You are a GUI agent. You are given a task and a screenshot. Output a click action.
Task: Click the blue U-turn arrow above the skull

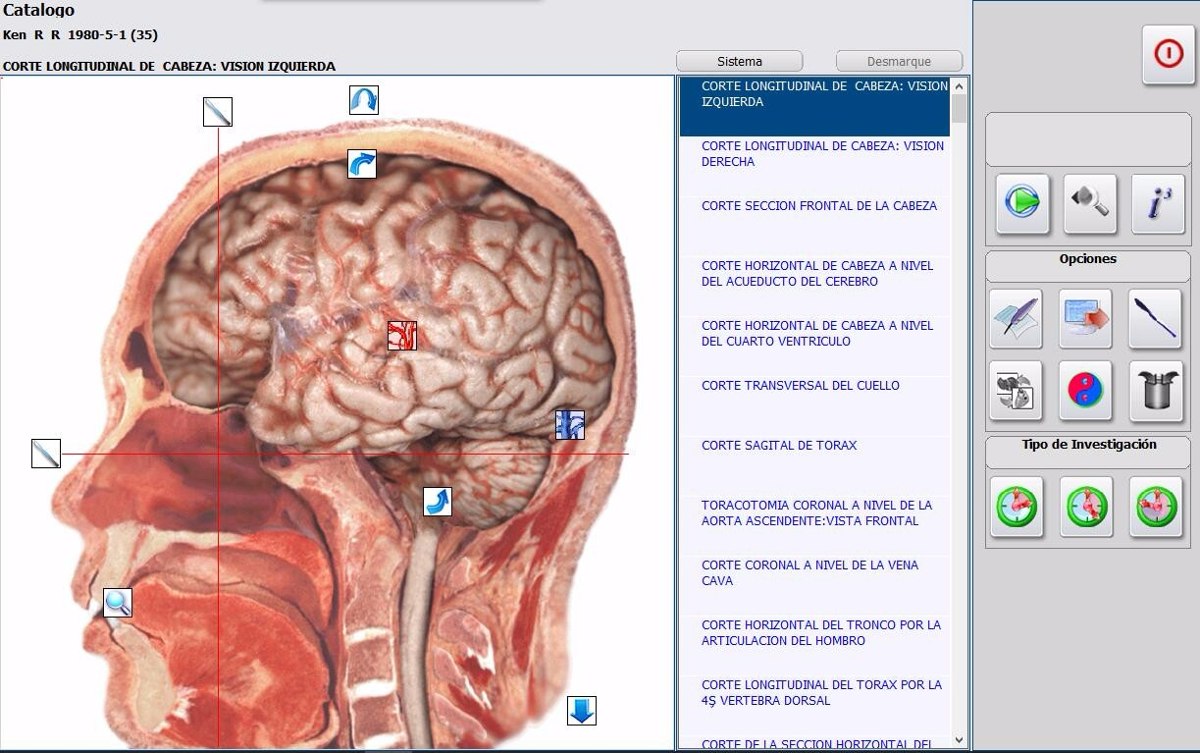point(364,100)
